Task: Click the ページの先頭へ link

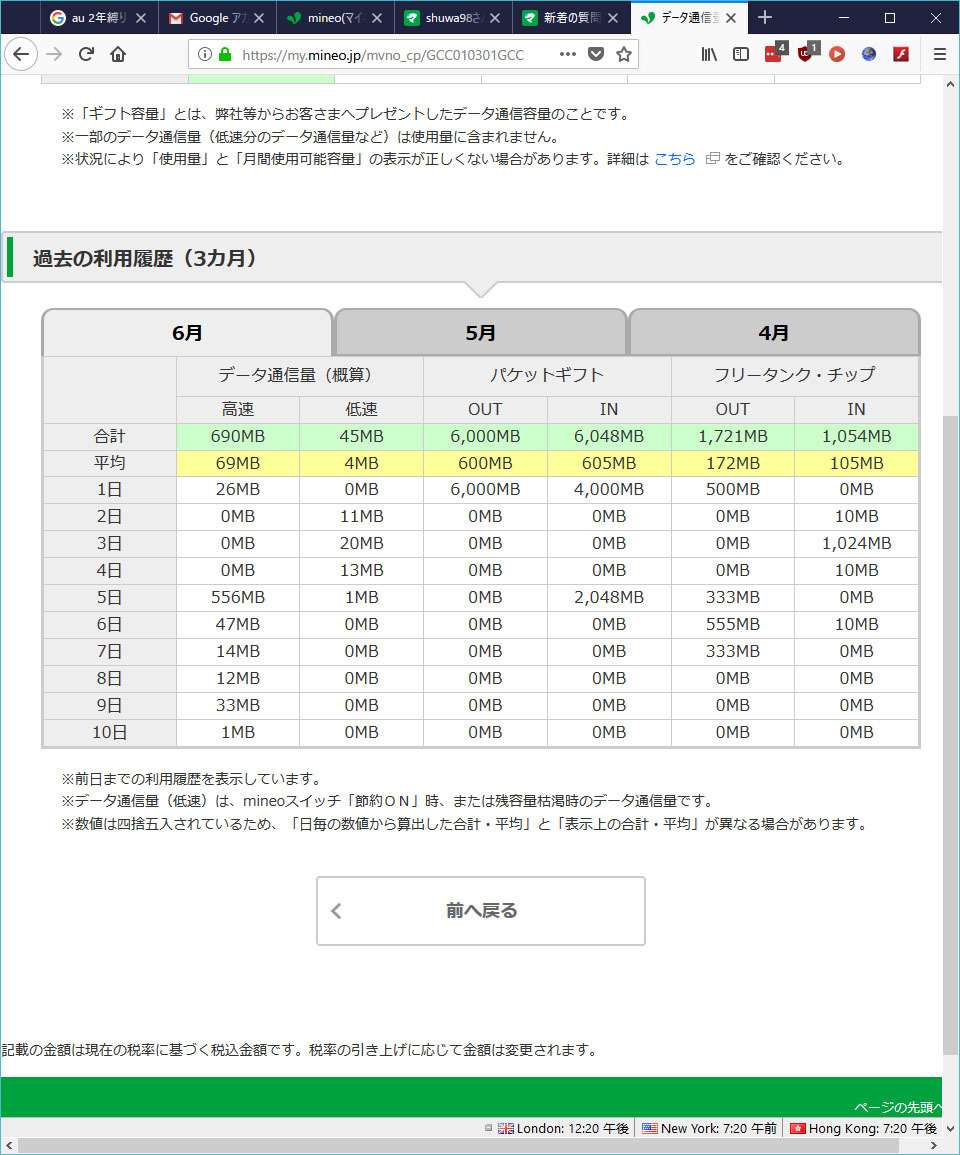Action: [x=897, y=1107]
